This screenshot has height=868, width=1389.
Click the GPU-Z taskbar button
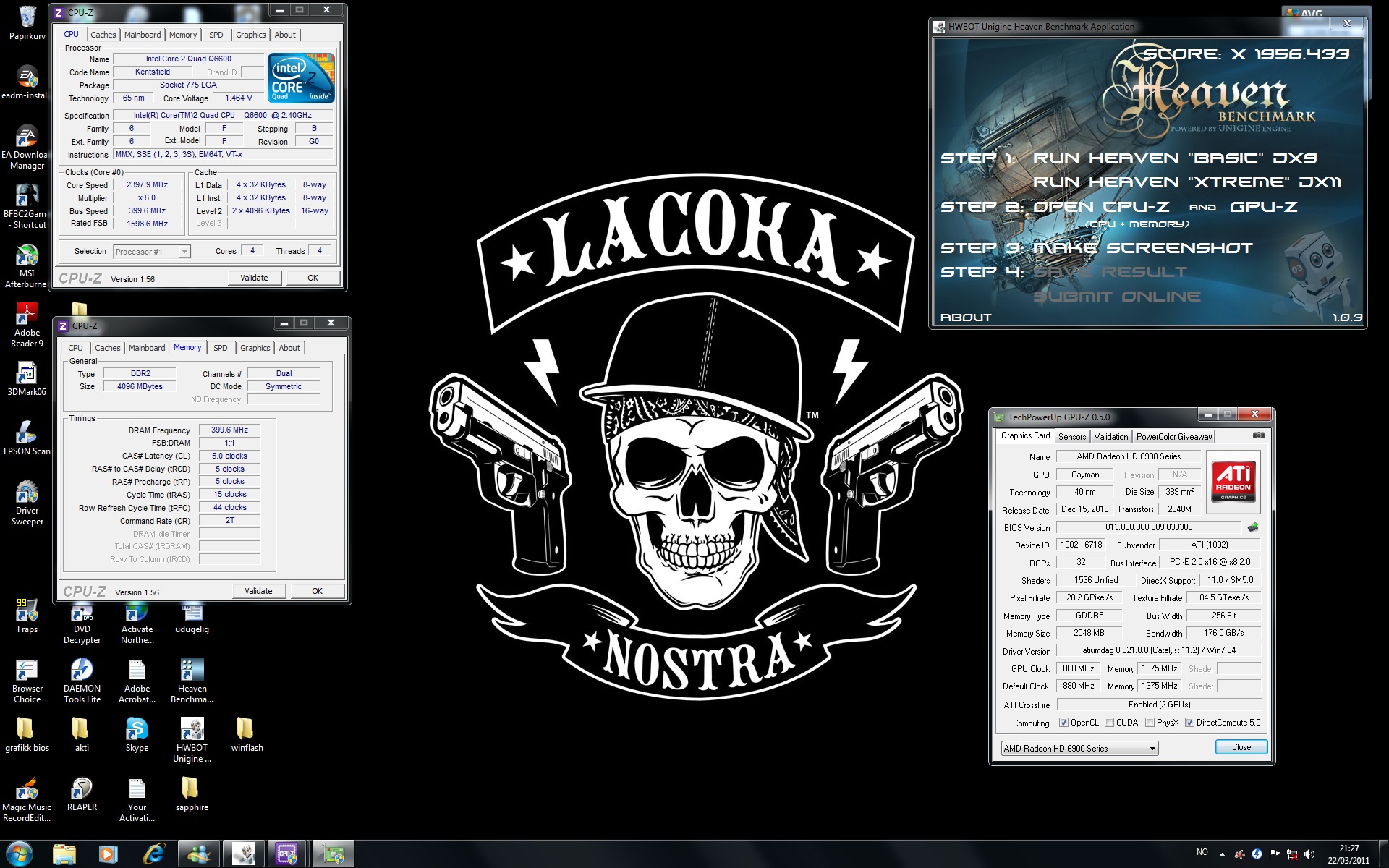point(333,854)
